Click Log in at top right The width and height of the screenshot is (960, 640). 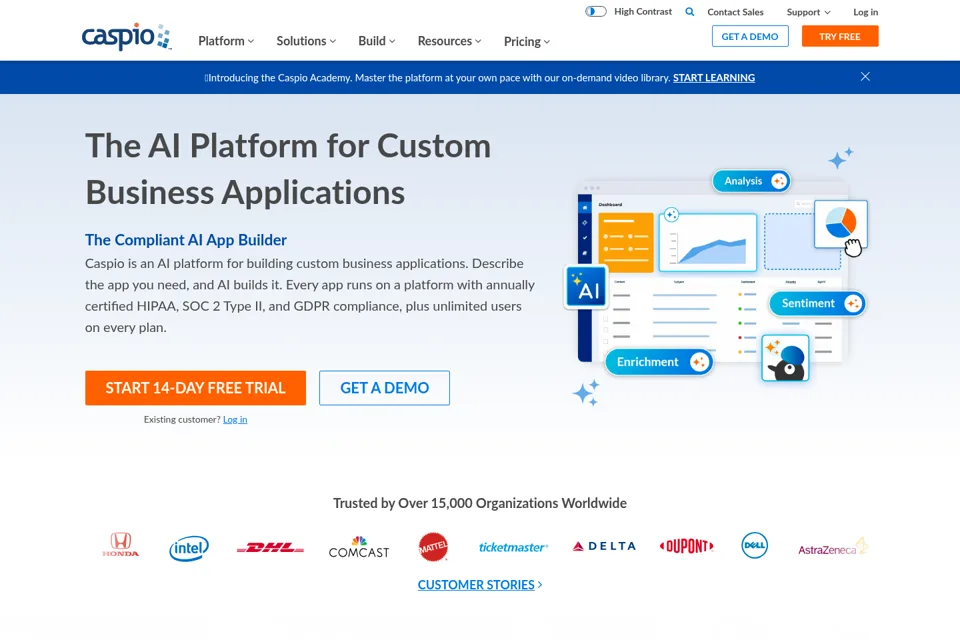click(865, 12)
